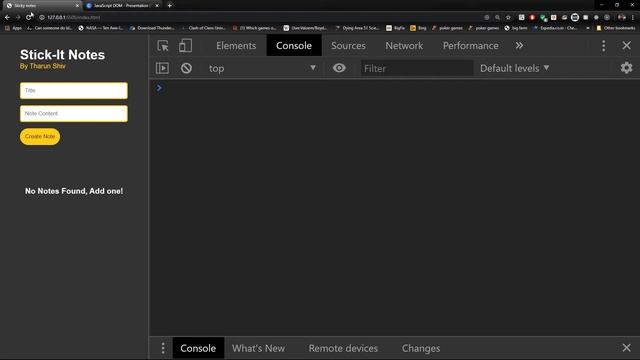Show overflow bookmarks chevron

[587, 28]
